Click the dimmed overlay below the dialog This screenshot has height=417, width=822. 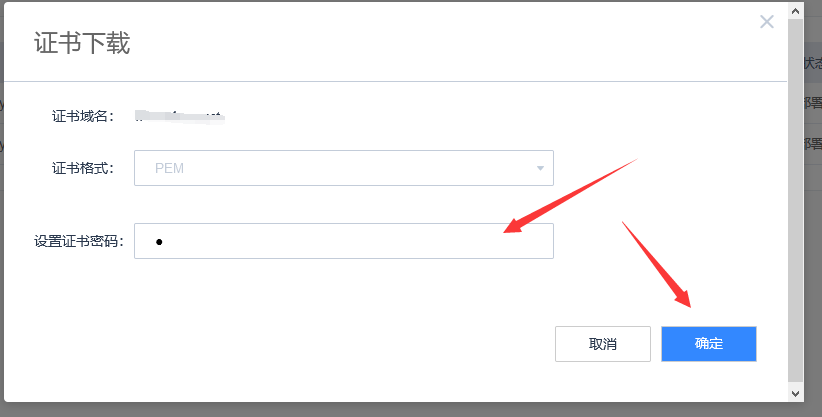click(x=411, y=410)
